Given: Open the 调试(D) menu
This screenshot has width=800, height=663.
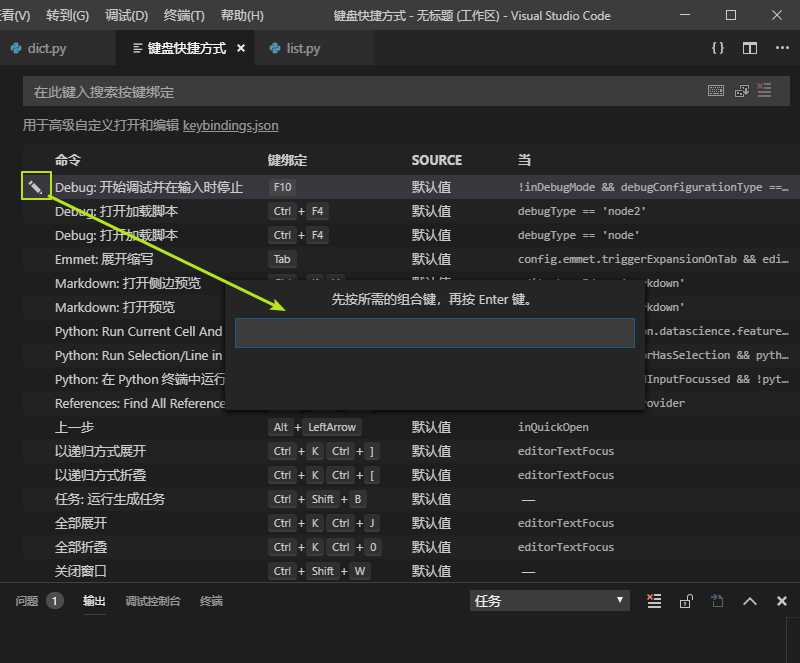Looking at the screenshot, I should tap(126, 16).
